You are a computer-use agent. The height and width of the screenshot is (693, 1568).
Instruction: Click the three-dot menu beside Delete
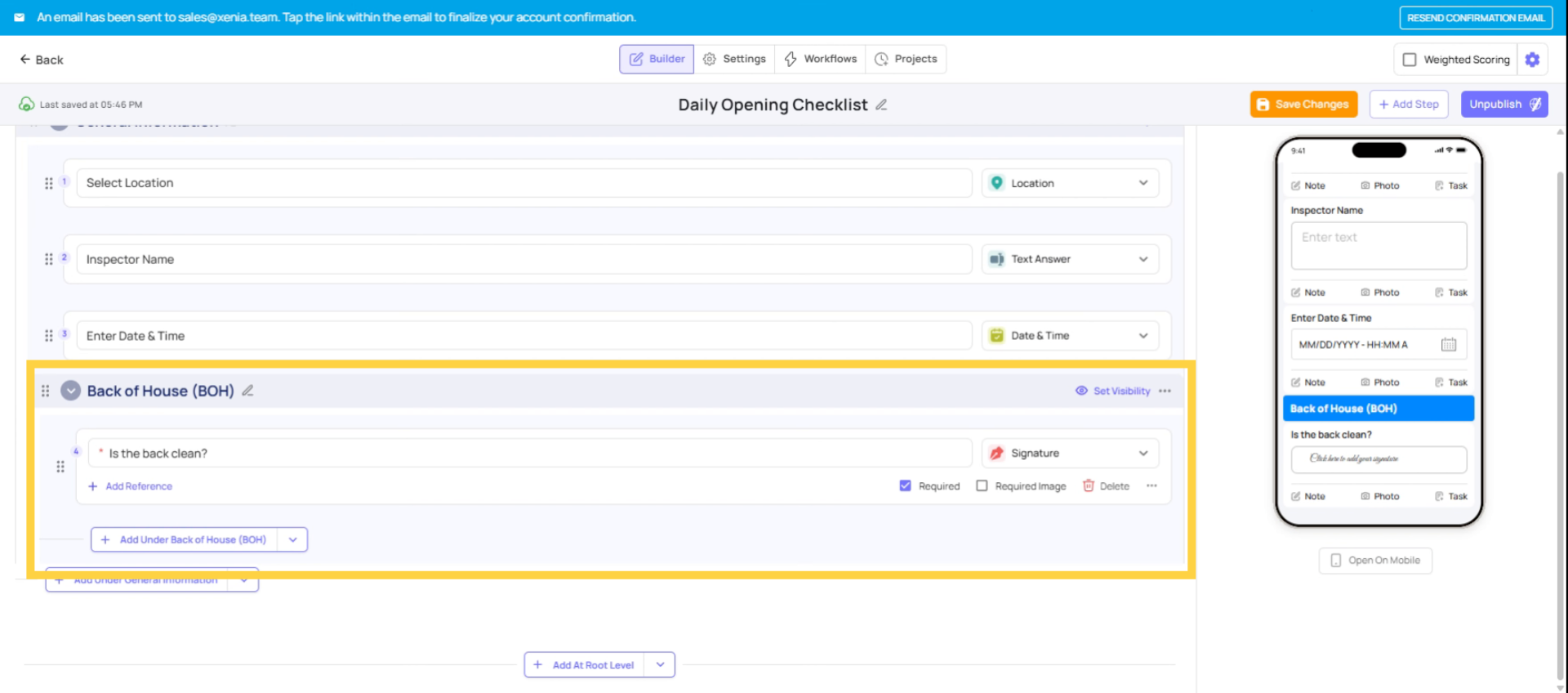(x=1151, y=486)
